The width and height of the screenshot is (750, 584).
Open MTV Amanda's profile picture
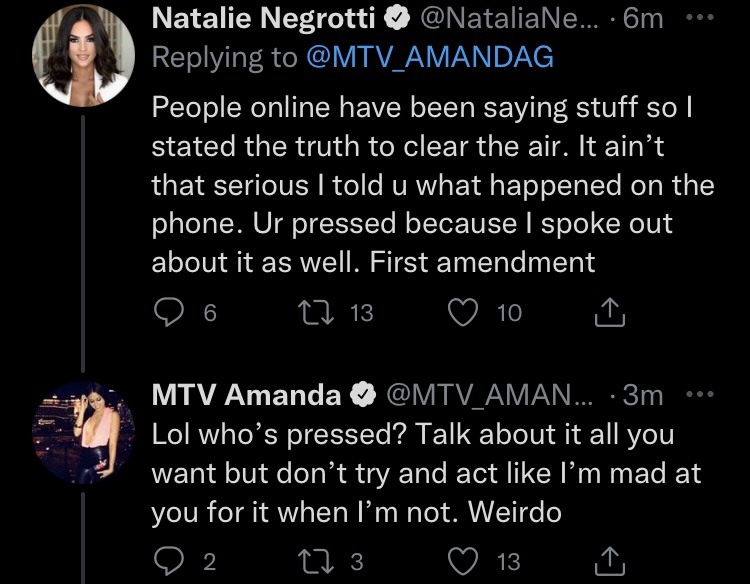pos(83,432)
